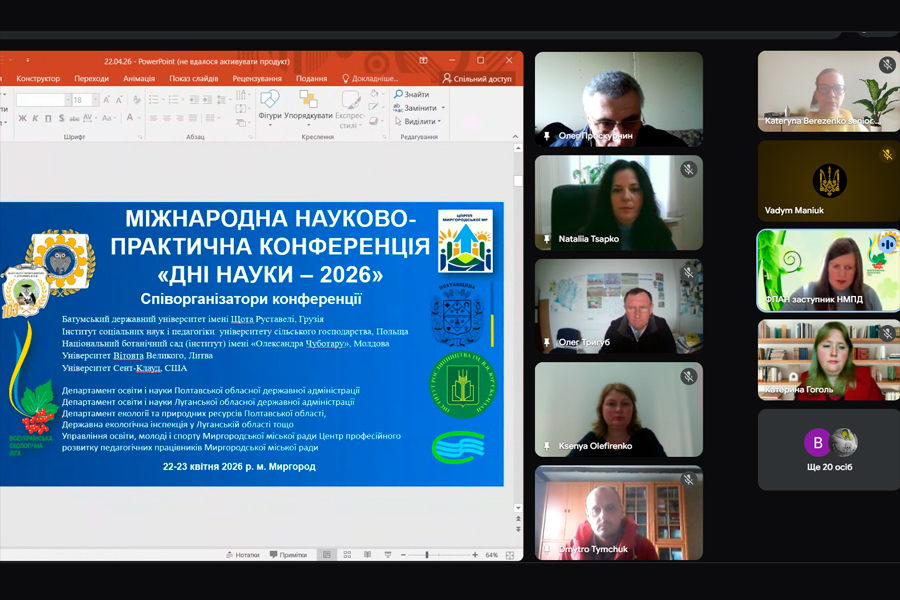Click the Спільний доступ share button
The width and height of the screenshot is (900, 600).
(477, 79)
